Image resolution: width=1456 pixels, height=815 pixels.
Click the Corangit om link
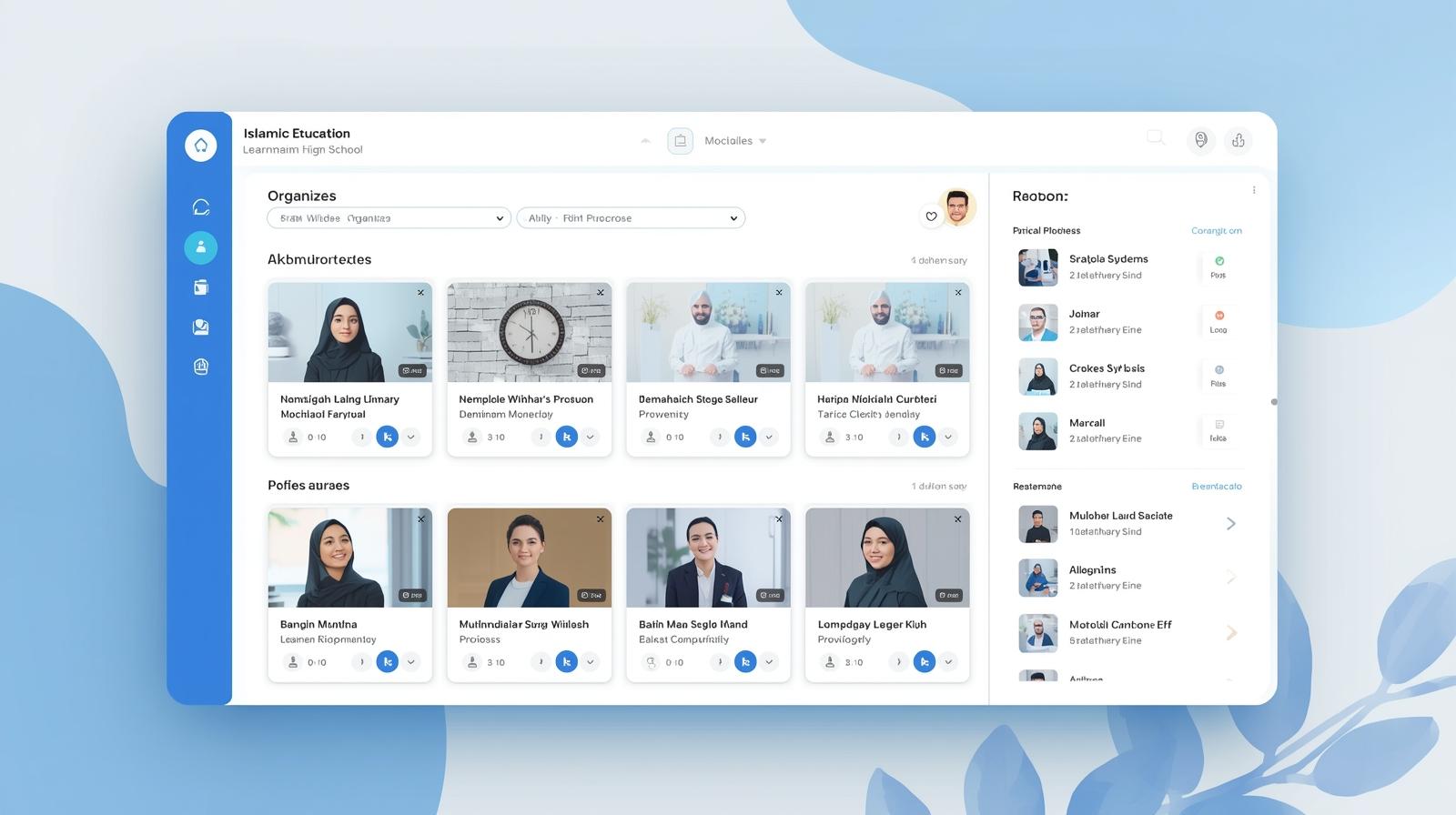pos(1217,231)
